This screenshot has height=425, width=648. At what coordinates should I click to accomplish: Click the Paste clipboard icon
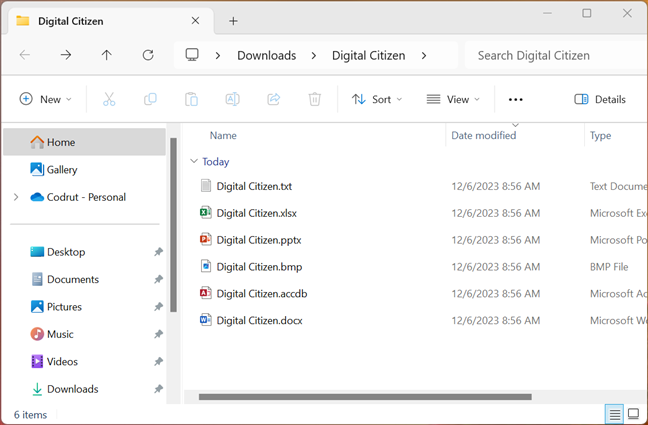191,99
